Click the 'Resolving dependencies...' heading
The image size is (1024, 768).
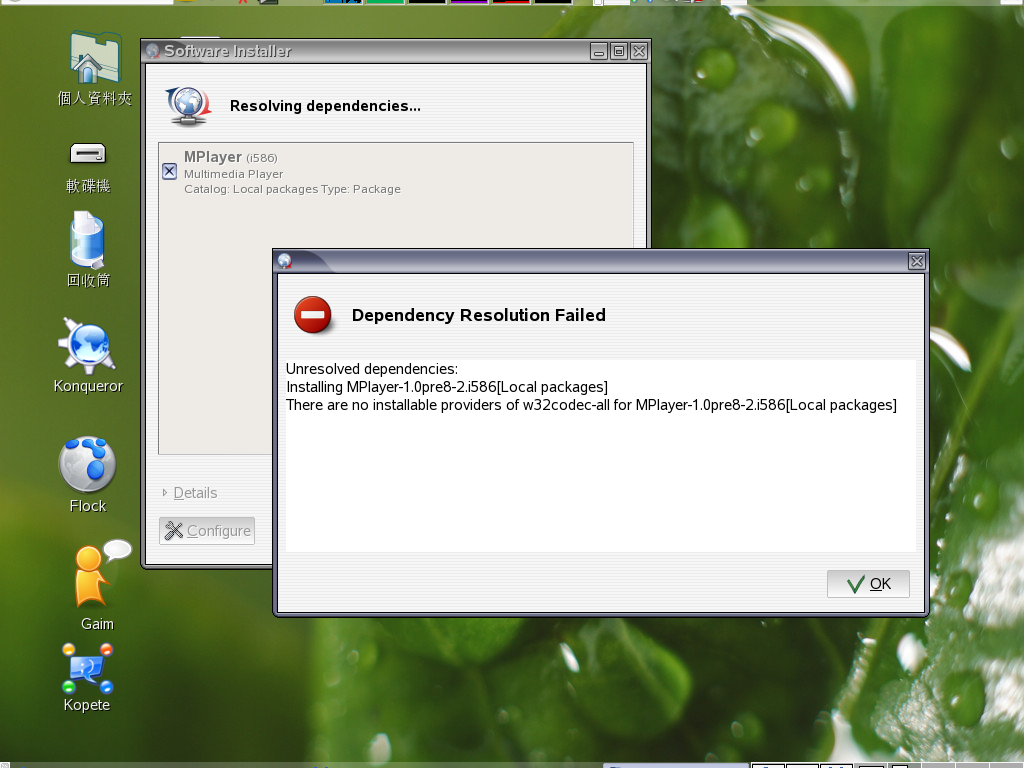point(325,106)
